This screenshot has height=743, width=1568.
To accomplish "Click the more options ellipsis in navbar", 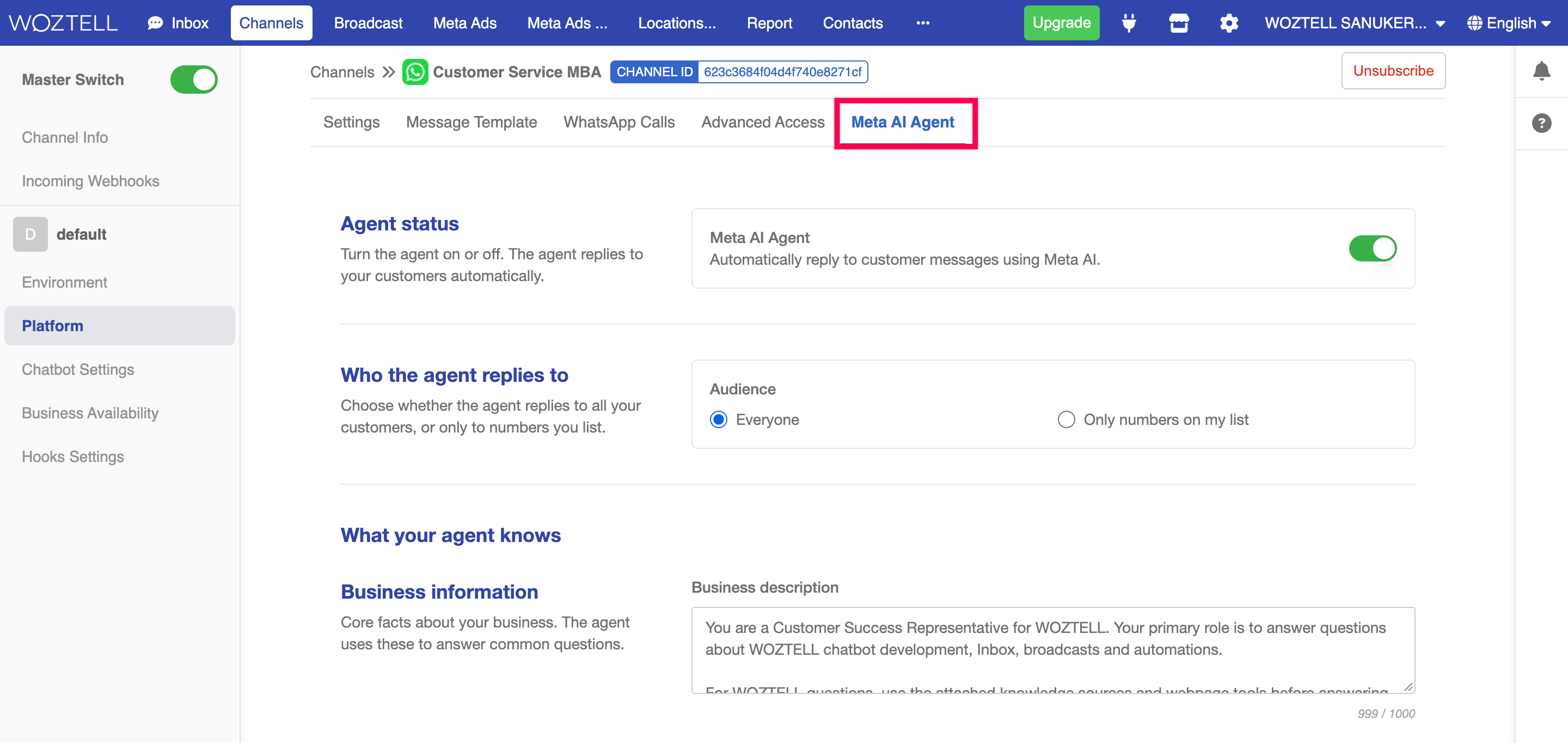I will pos(923,23).
